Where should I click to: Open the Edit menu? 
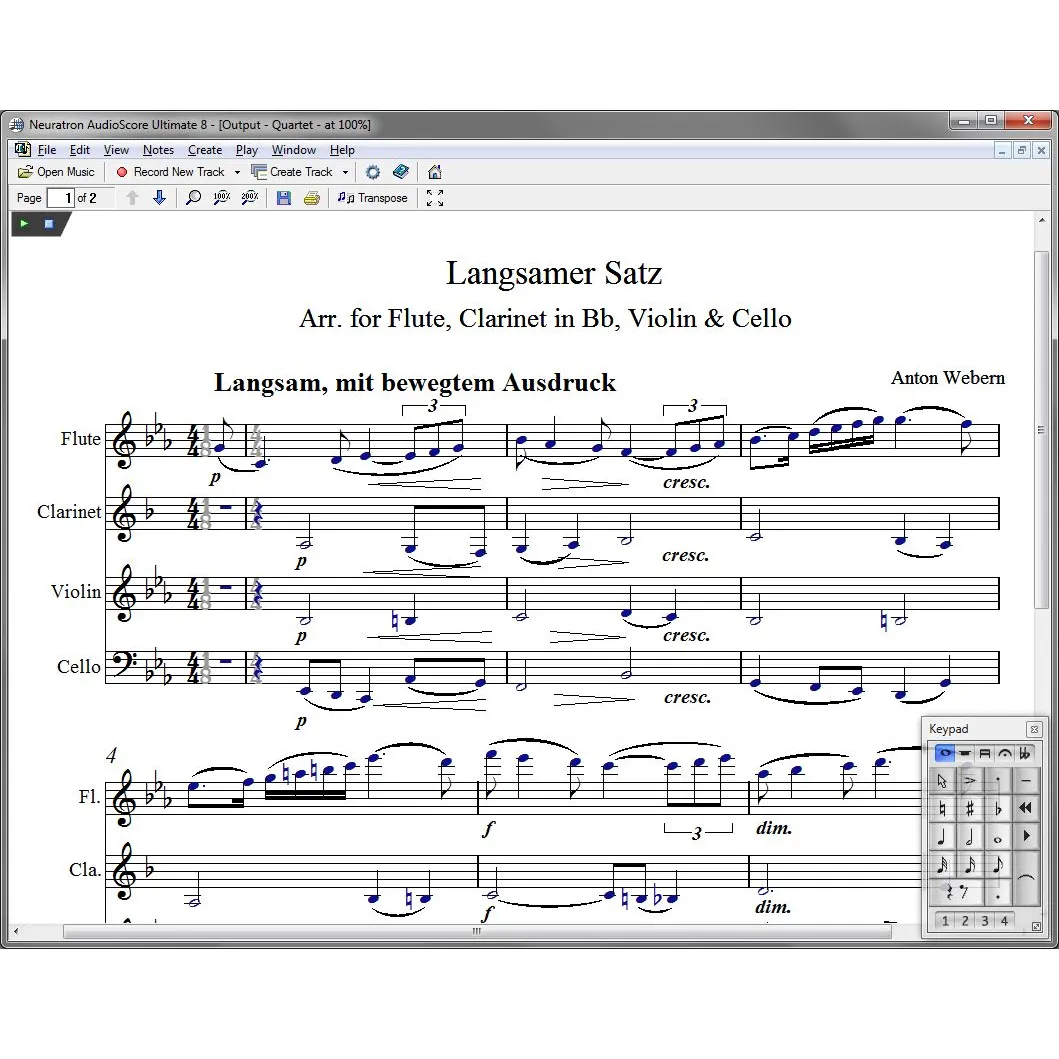(x=80, y=150)
